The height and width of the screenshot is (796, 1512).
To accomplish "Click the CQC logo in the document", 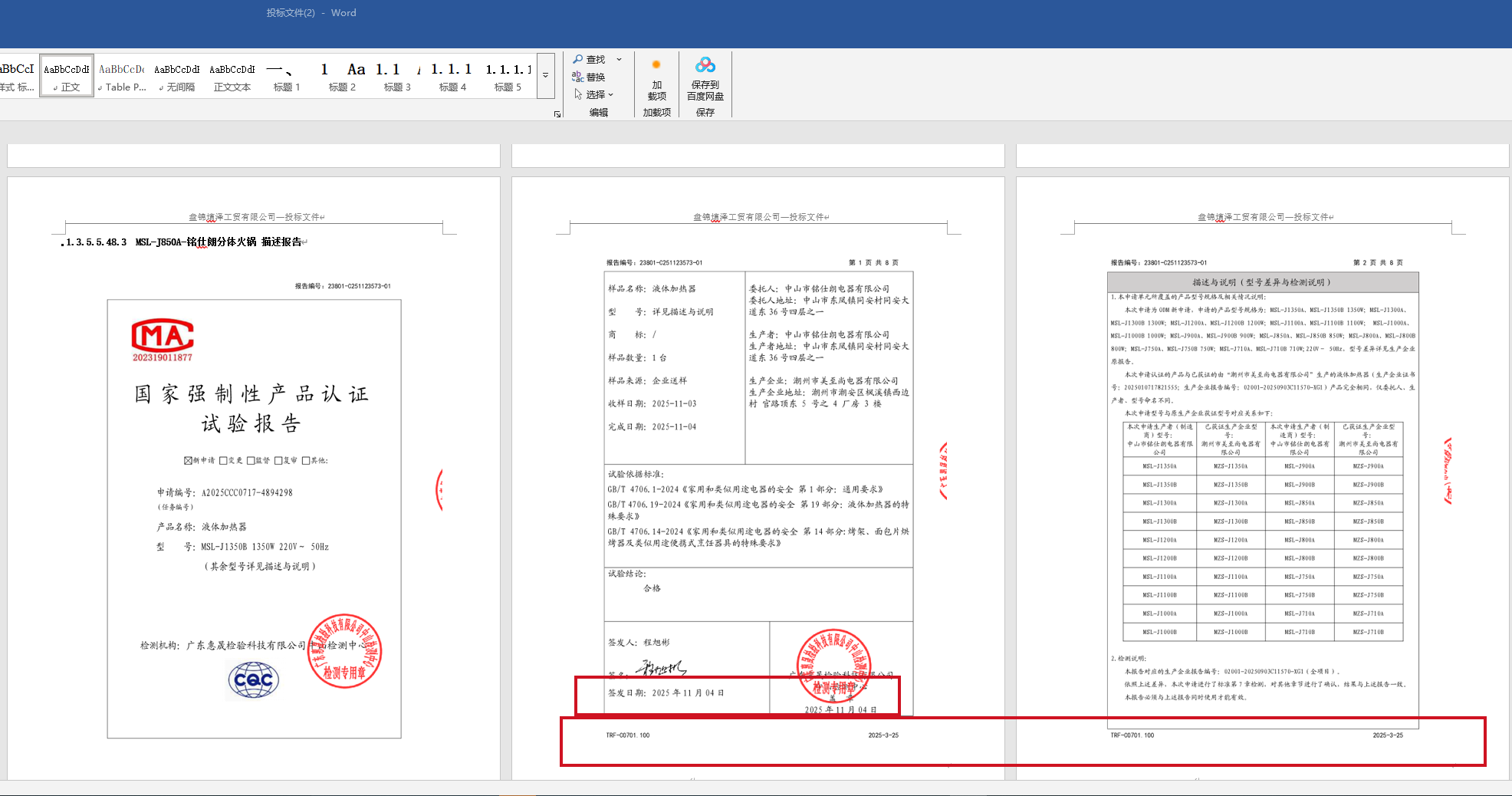I will pyautogui.click(x=253, y=680).
